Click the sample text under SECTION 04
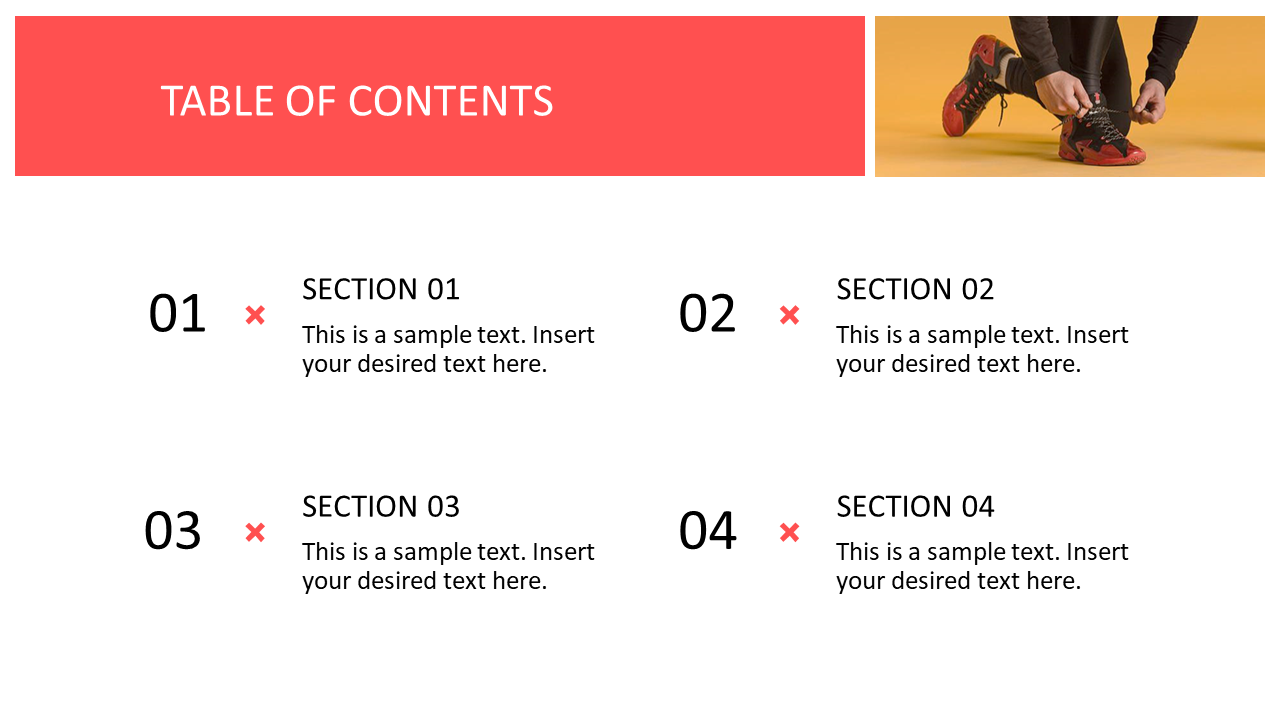This screenshot has width=1280, height=720. [x=982, y=566]
